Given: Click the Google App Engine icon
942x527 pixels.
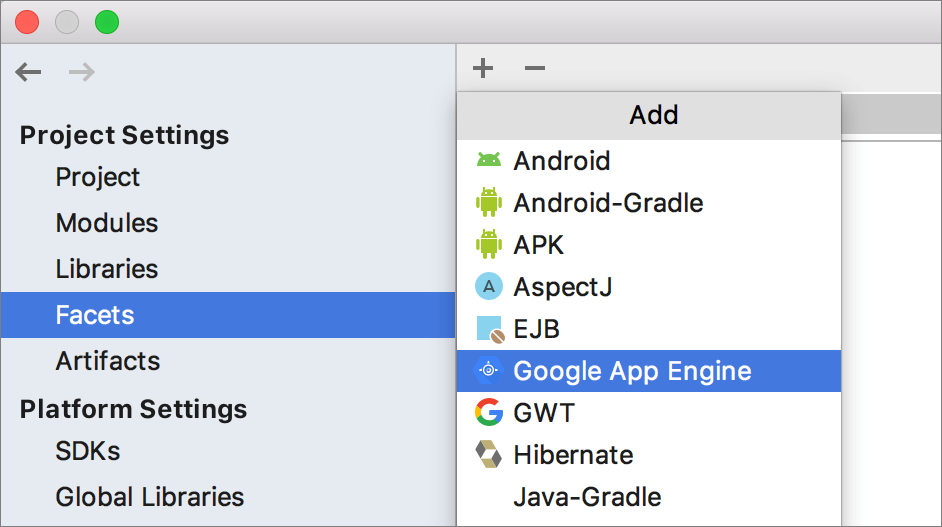Looking at the screenshot, I should [x=488, y=371].
